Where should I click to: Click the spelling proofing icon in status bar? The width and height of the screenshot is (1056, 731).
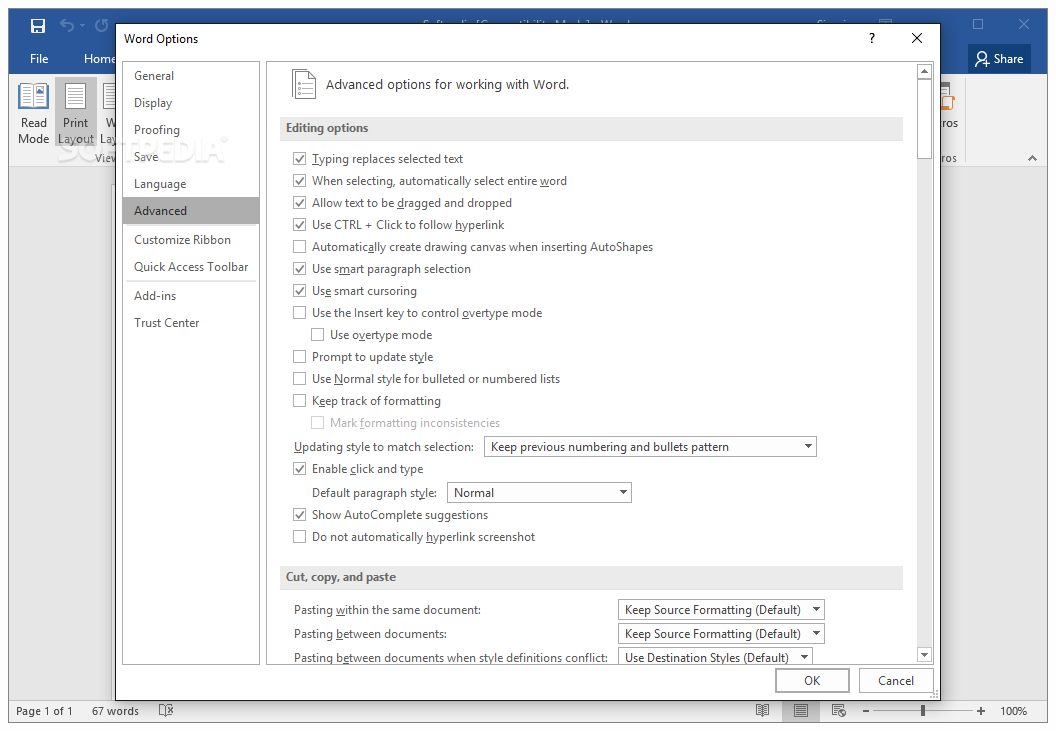(x=166, y=710)
